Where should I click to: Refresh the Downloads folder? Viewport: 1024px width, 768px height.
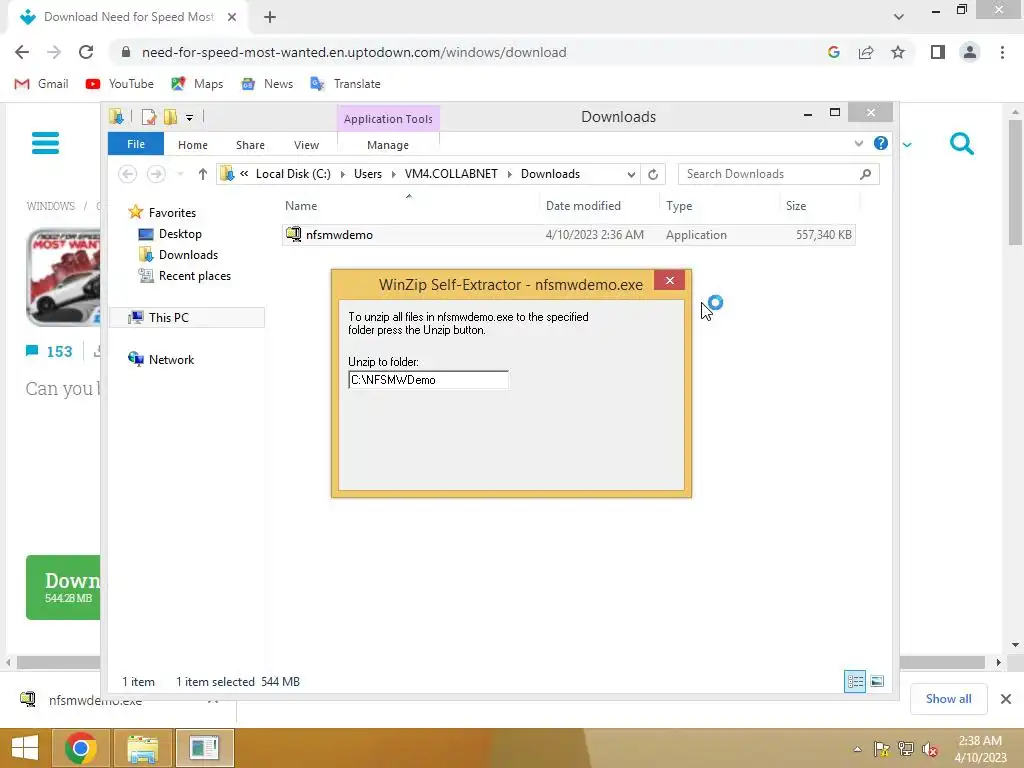652,174
